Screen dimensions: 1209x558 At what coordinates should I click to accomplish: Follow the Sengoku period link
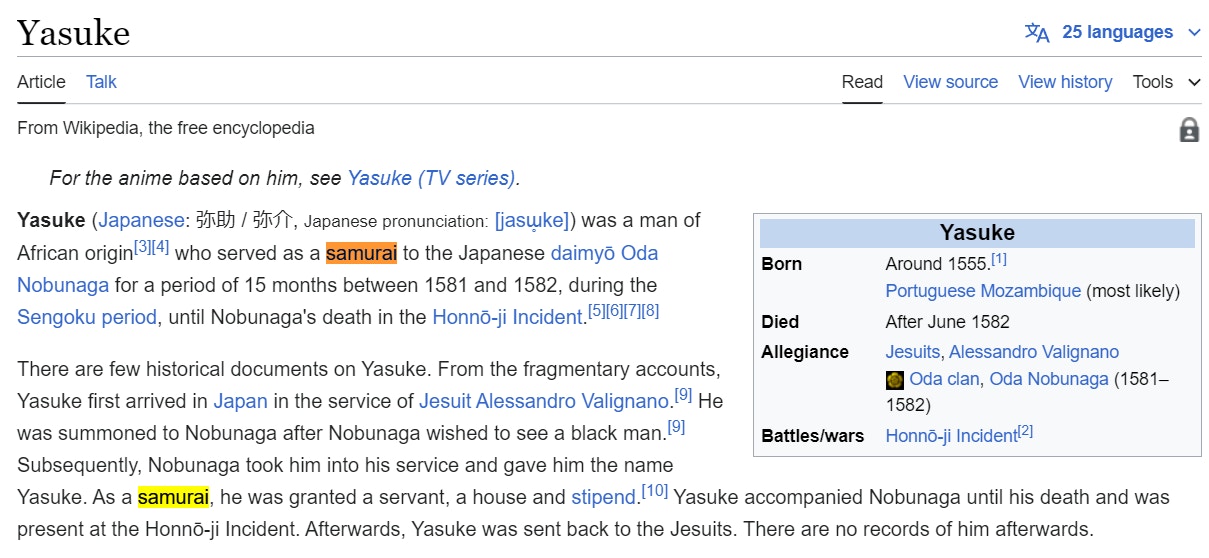(87, 317)
